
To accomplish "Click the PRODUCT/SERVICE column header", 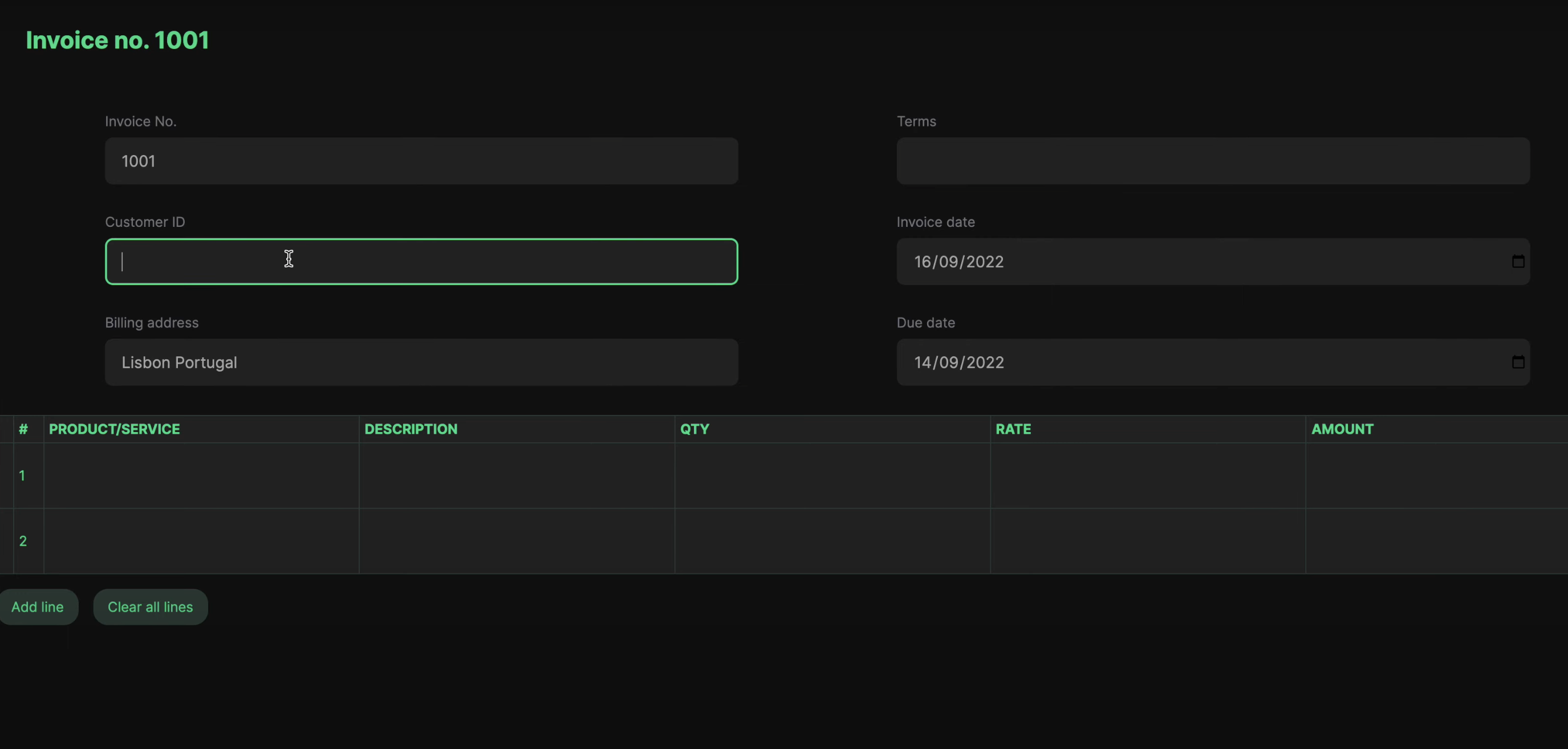I will [115, 430].
